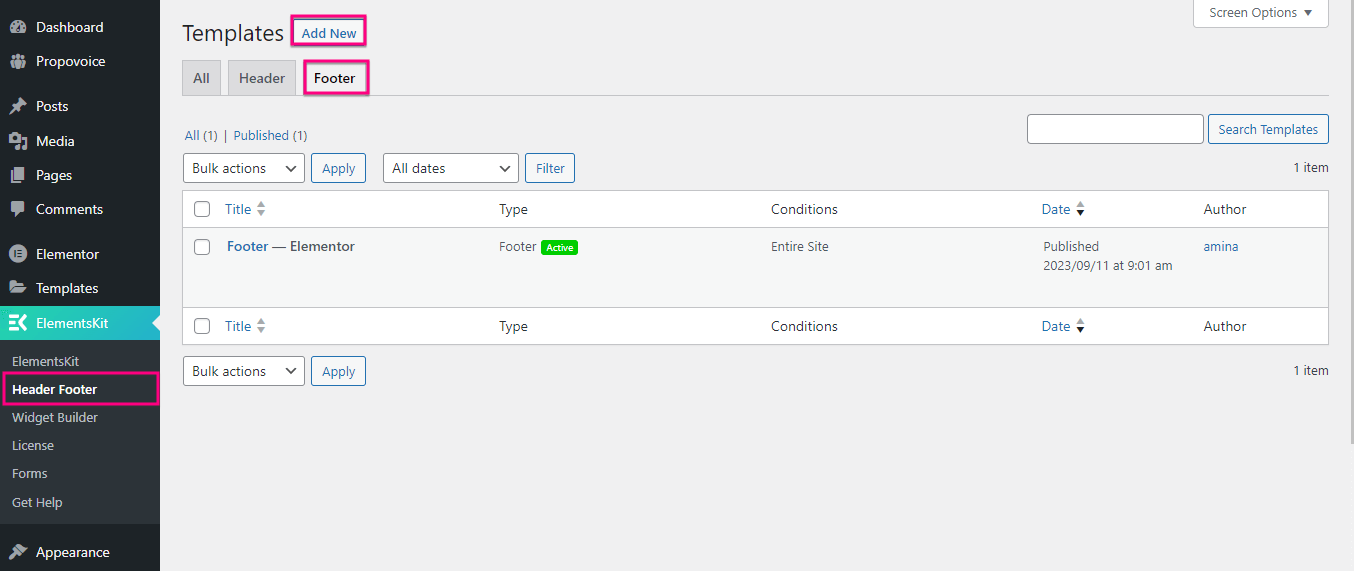Click the Templates folder icon
Viewport: 1354px width, 571px height.
(18, 288)
